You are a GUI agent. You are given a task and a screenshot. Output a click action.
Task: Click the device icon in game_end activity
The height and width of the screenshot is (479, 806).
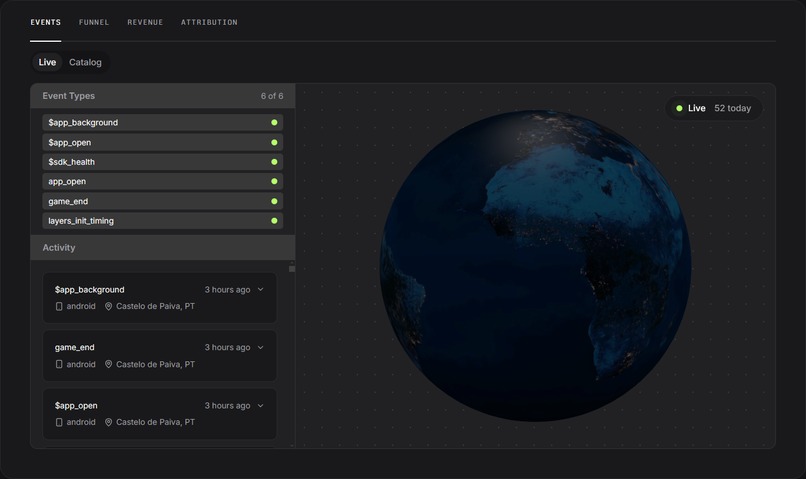[59, 364]
